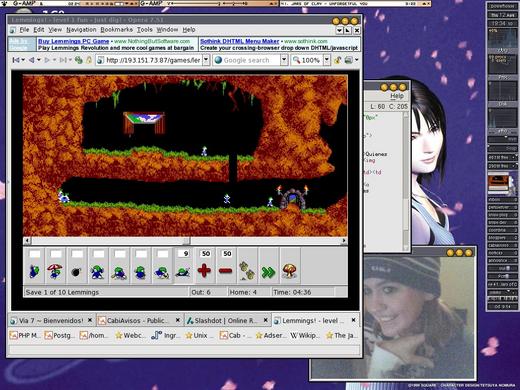
Task: Select the Climber skill icon
Action: coord(34,266)
